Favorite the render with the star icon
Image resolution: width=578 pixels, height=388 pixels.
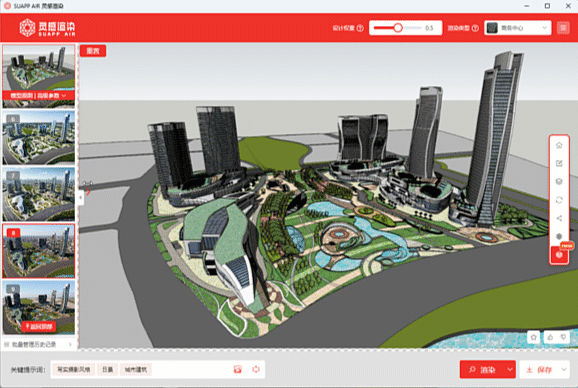pos(533,337)
